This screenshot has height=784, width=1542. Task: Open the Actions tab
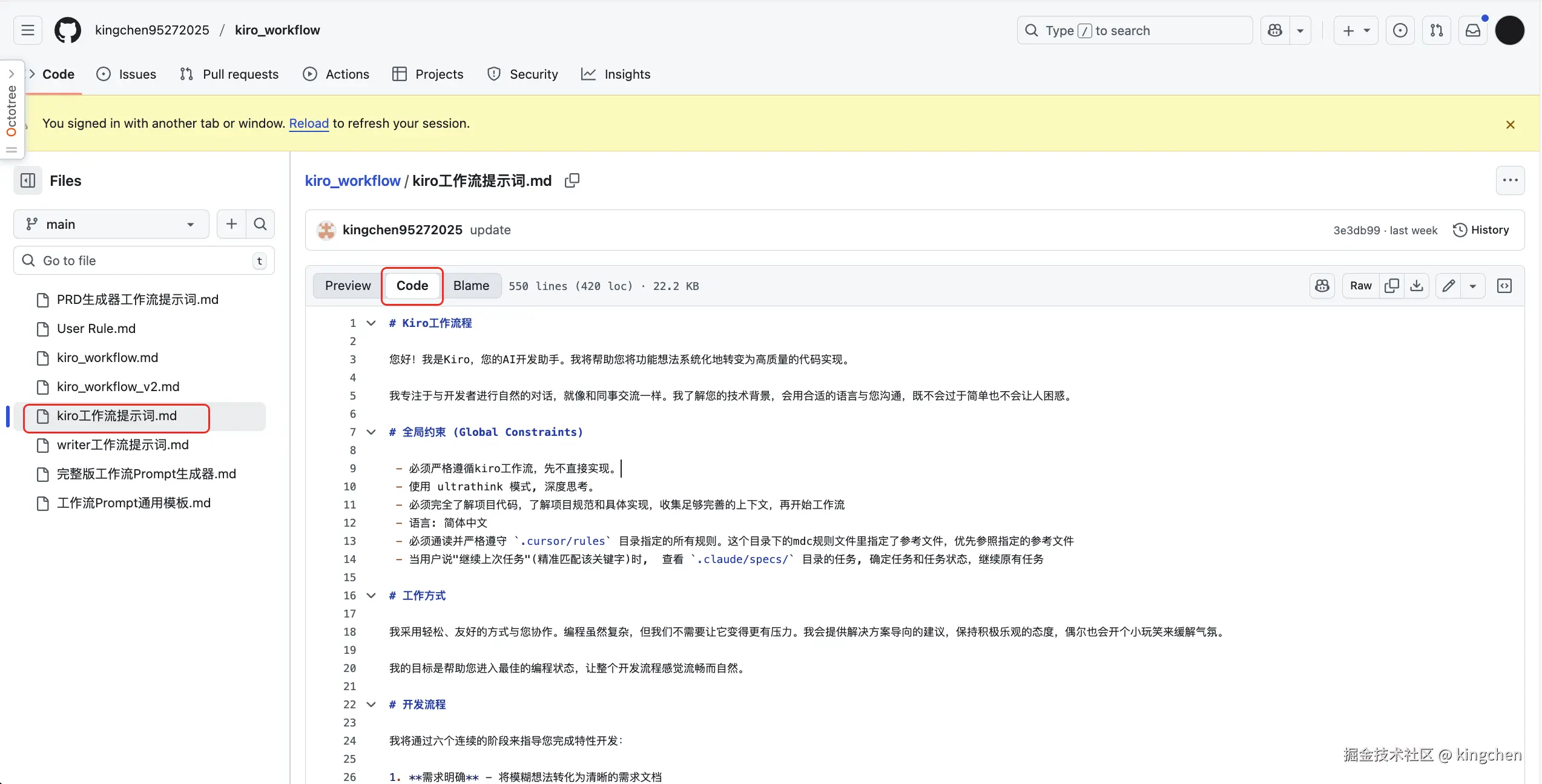click(336, 74)
